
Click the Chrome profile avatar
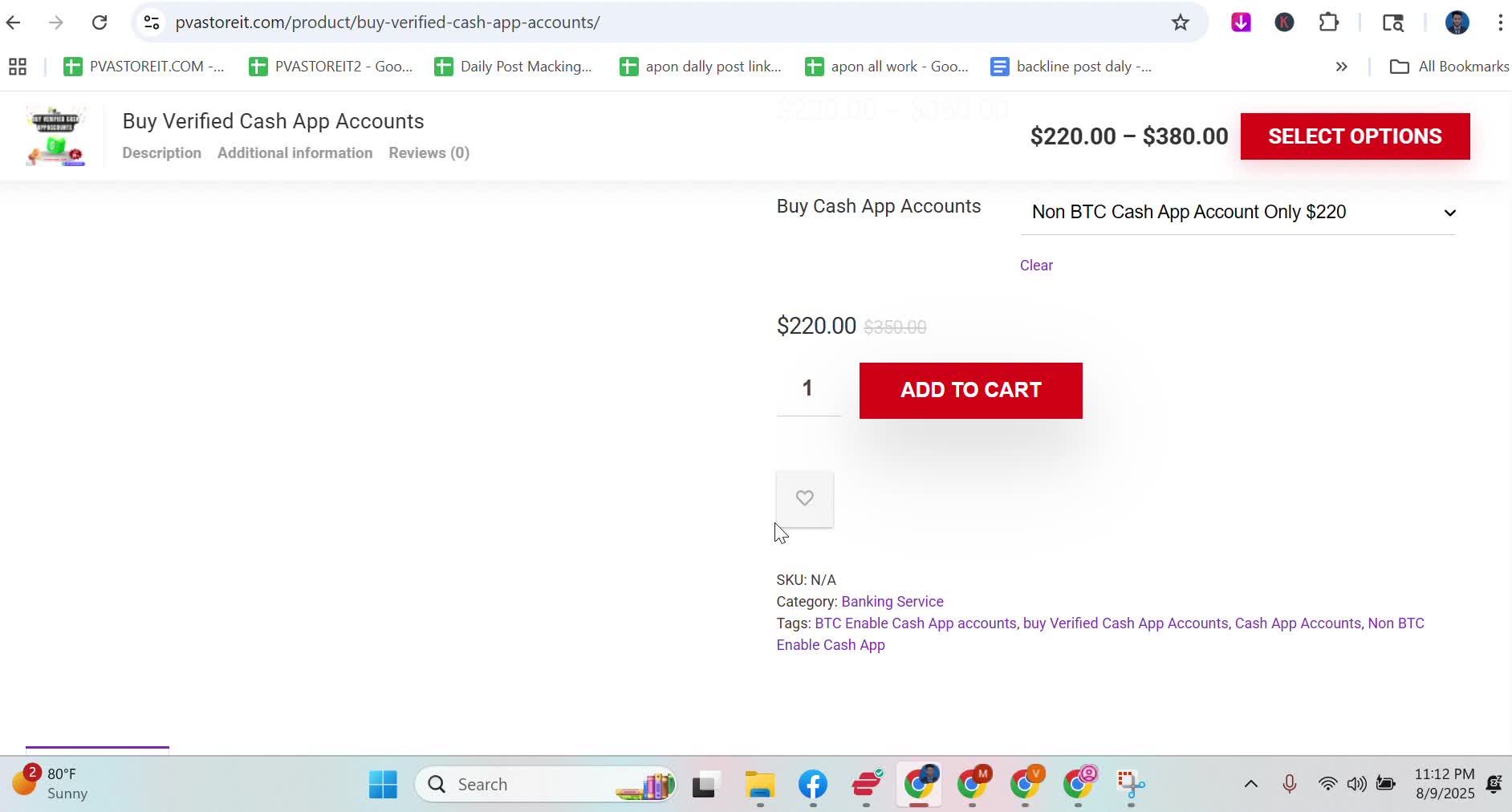click(x=1457, y=22)
